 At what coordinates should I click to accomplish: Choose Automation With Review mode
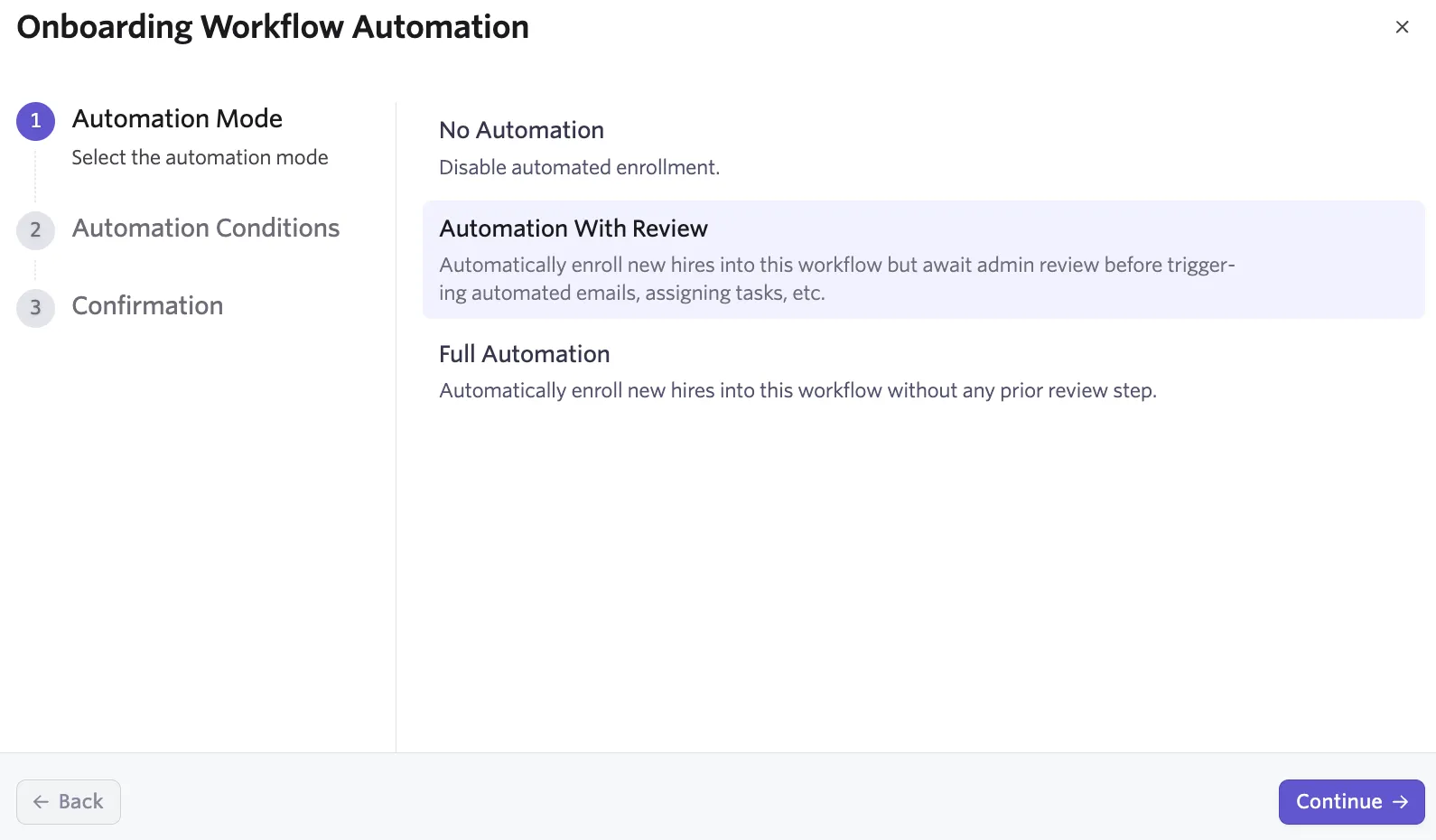[923, 259]
